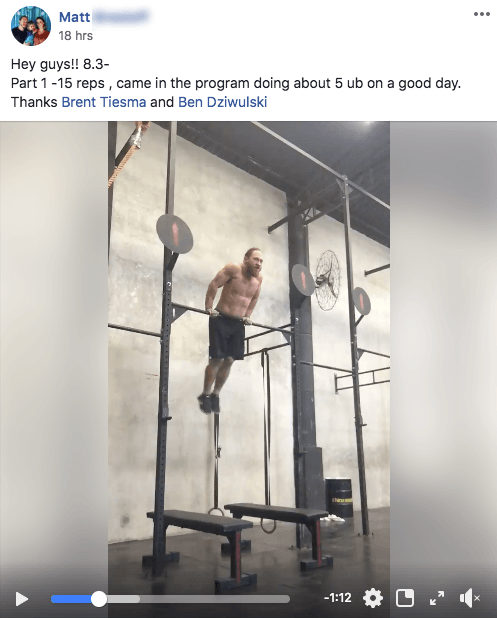Open Ben Dziwulski's tagged profile
The image size is (497, 618).
pos(223,102)
